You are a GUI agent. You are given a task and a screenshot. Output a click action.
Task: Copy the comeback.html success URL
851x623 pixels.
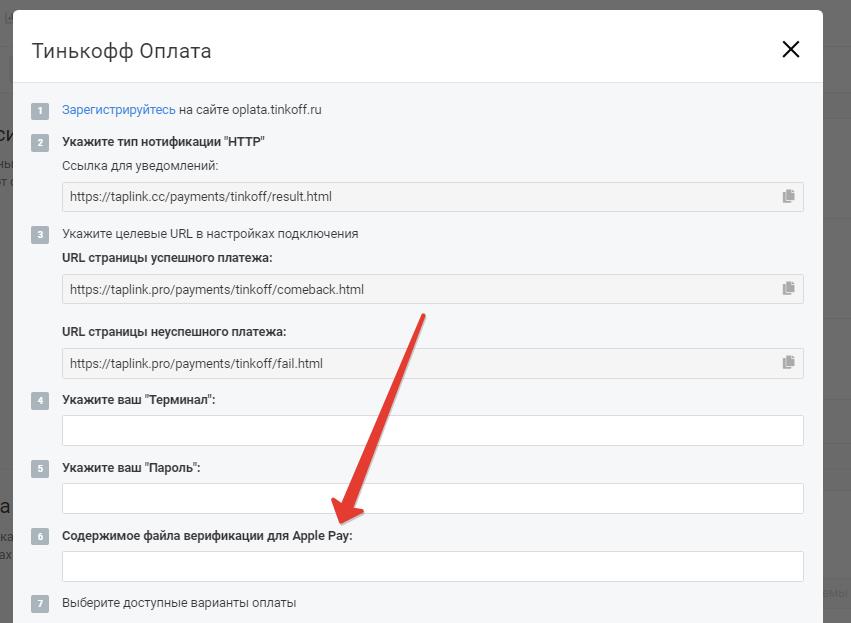(x=789, y=289)
